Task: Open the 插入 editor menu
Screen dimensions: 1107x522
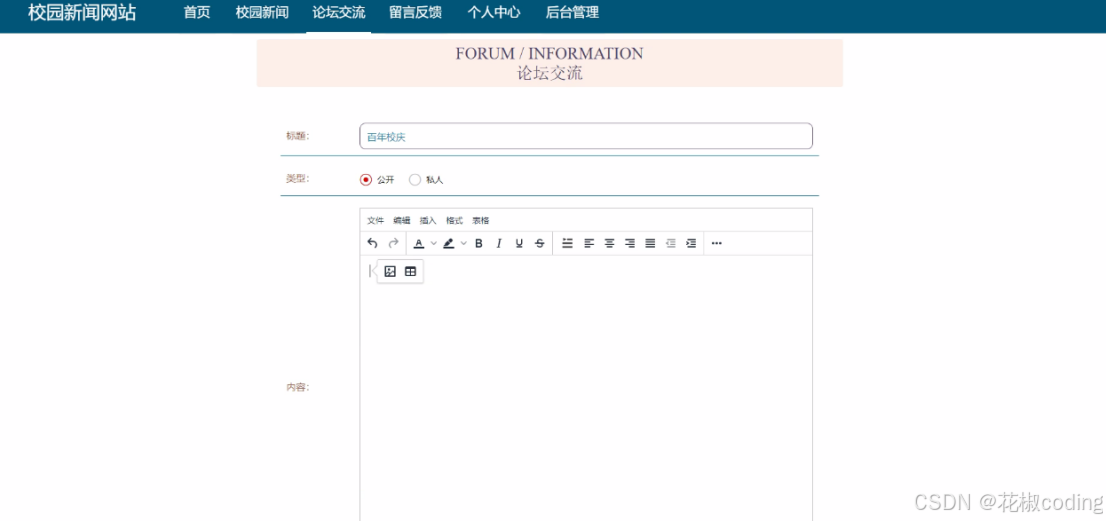Action: tap(428, 220)
